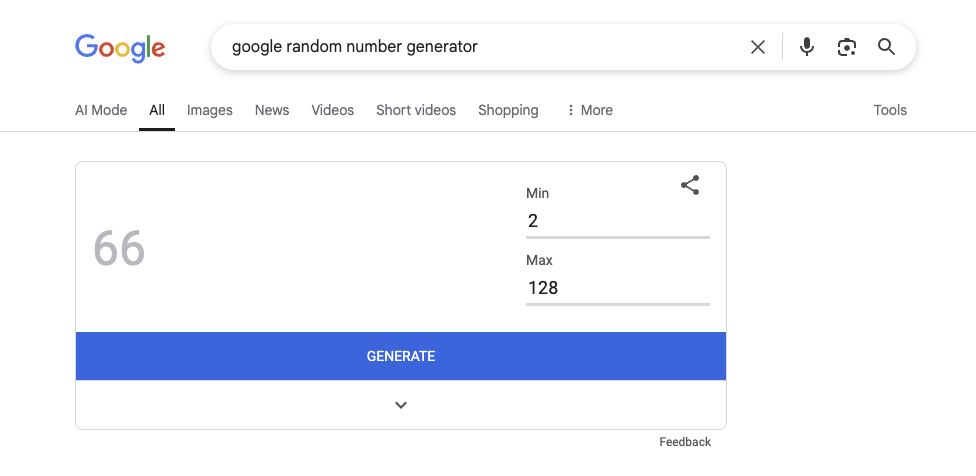Expand the generator card chevron
The width and height of the screenshot is (976, 476).
click(x=401, y=405)
